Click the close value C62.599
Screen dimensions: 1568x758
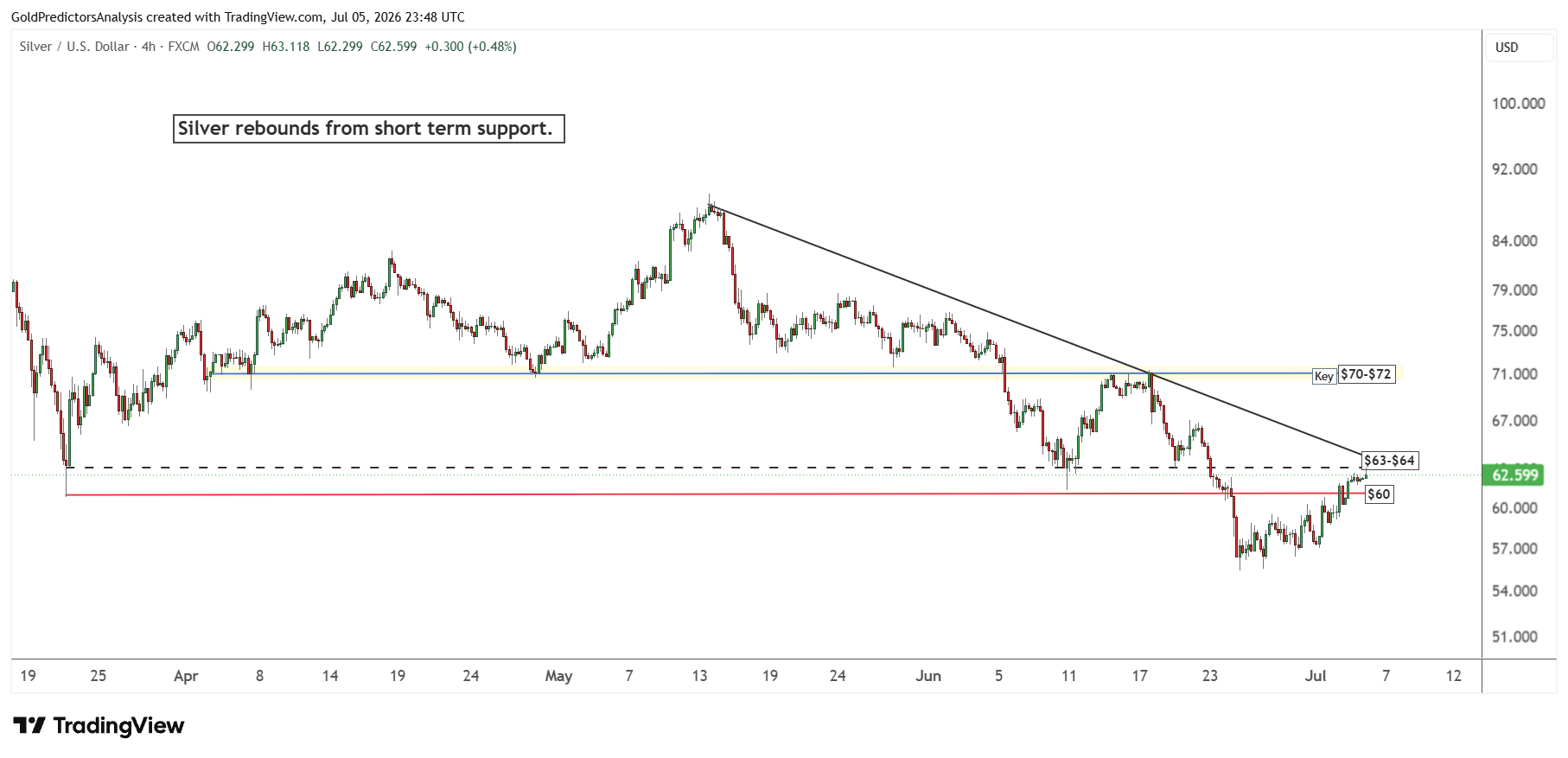(x=393, y=47)
